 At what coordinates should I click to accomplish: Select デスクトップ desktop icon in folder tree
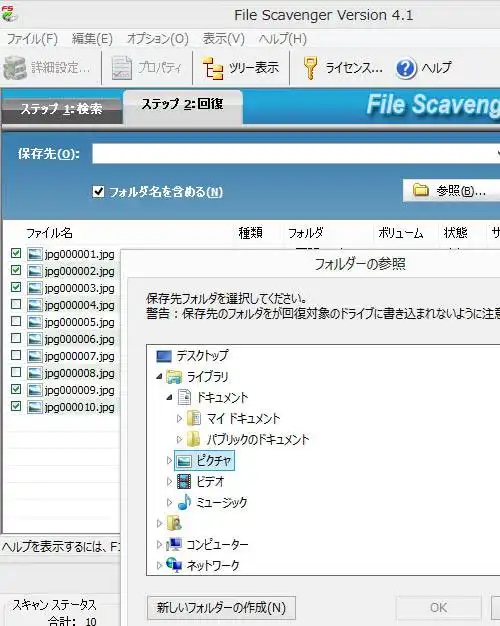pos(164,356)
